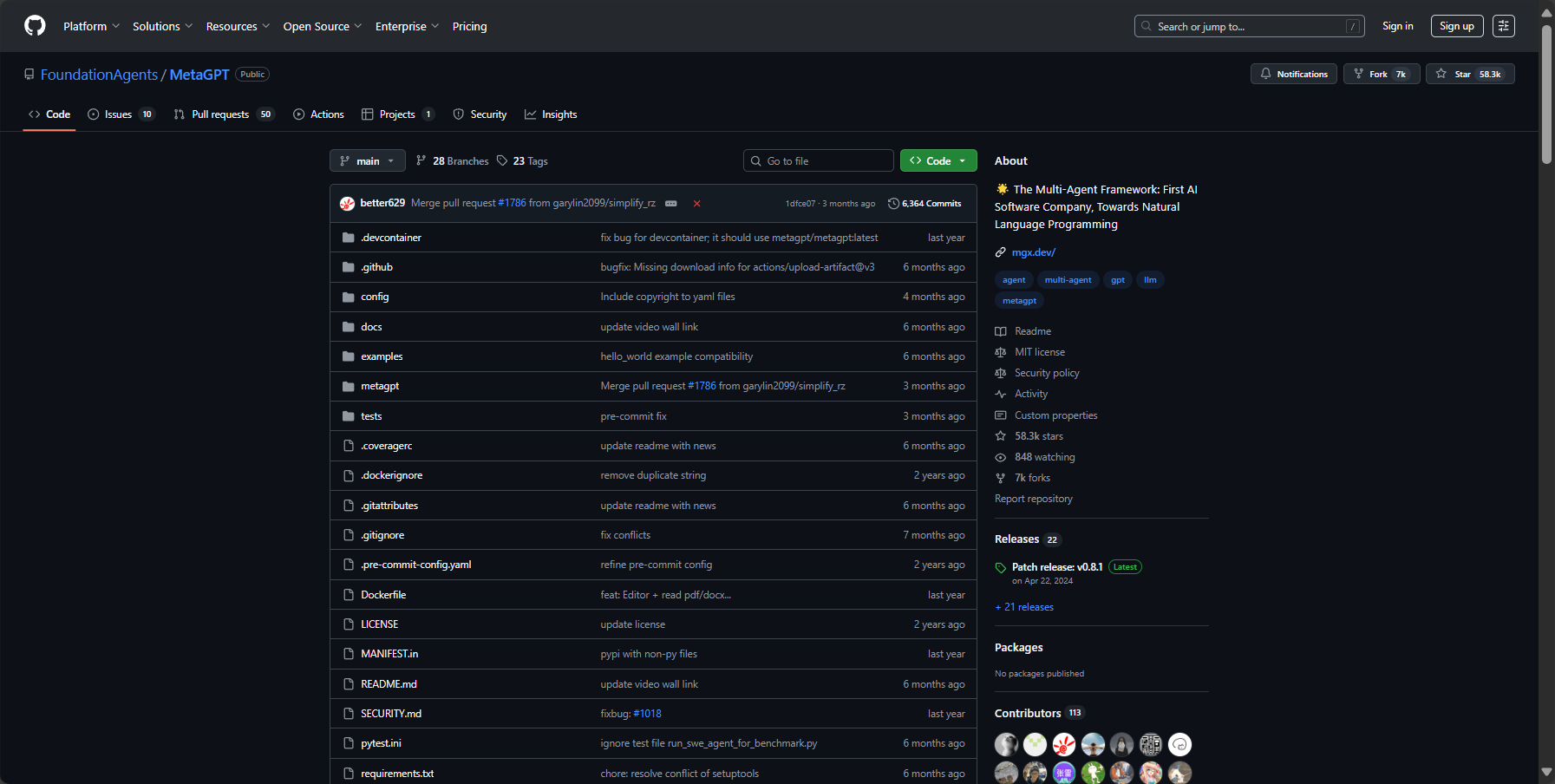The width and height of the screenshot is (1555, 784).
Task: Go to the Actions tab
Action: coord(318,114)
